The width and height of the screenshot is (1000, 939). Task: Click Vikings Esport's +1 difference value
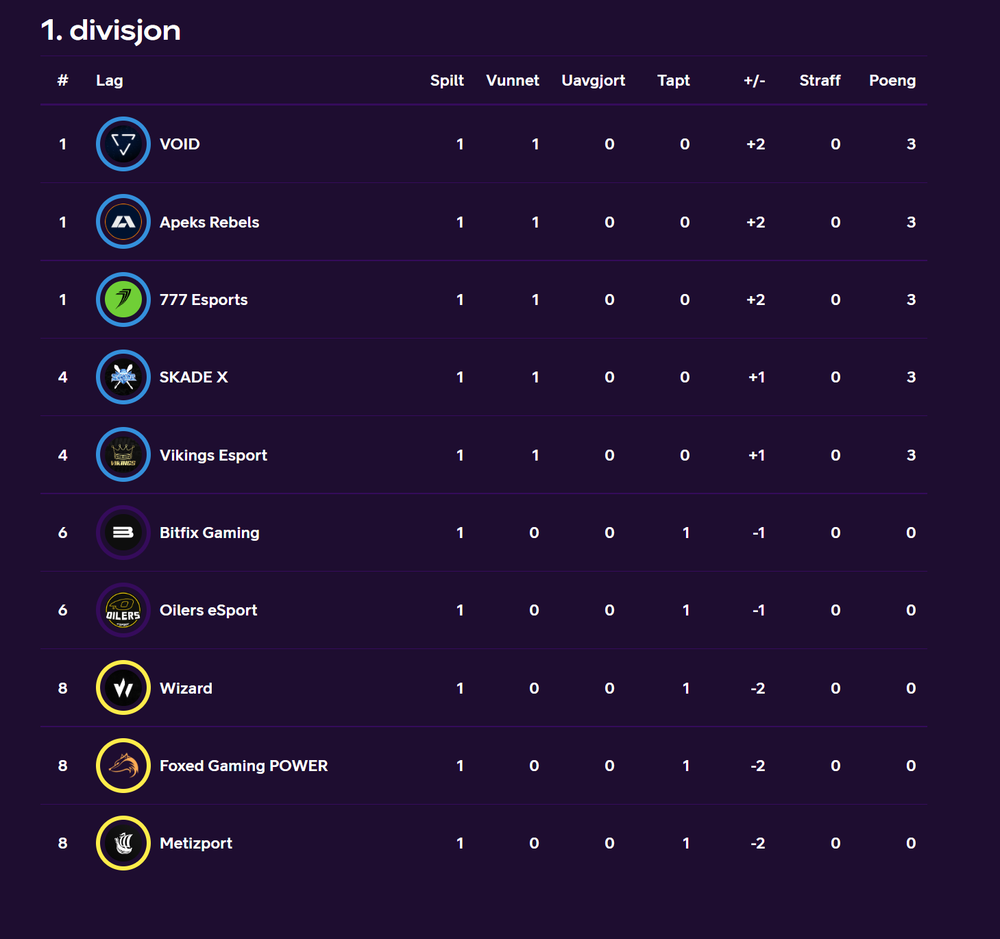pos(756,455)
